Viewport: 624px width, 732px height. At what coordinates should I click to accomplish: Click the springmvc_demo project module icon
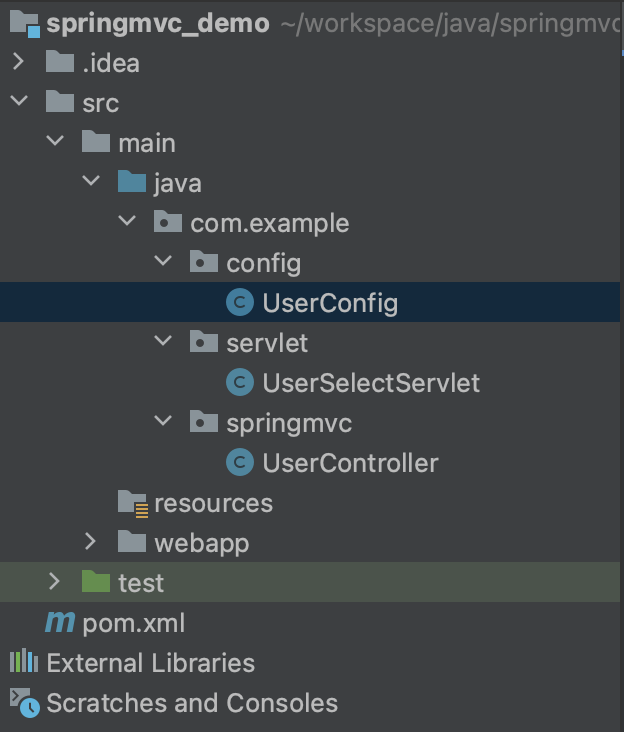[x=23, y=23]
